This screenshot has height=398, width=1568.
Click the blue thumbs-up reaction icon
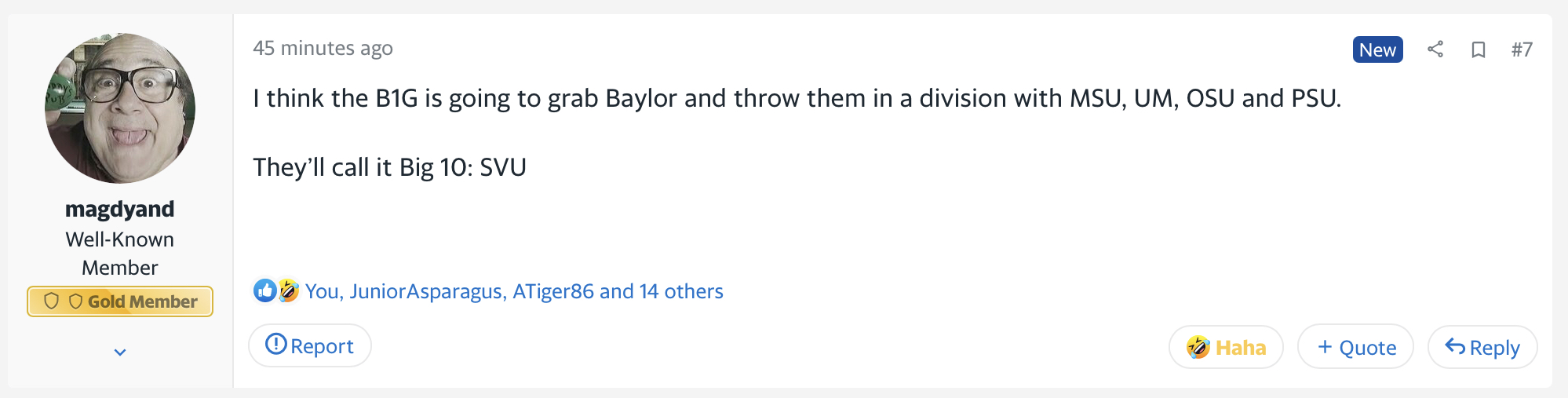click(265, 290)
